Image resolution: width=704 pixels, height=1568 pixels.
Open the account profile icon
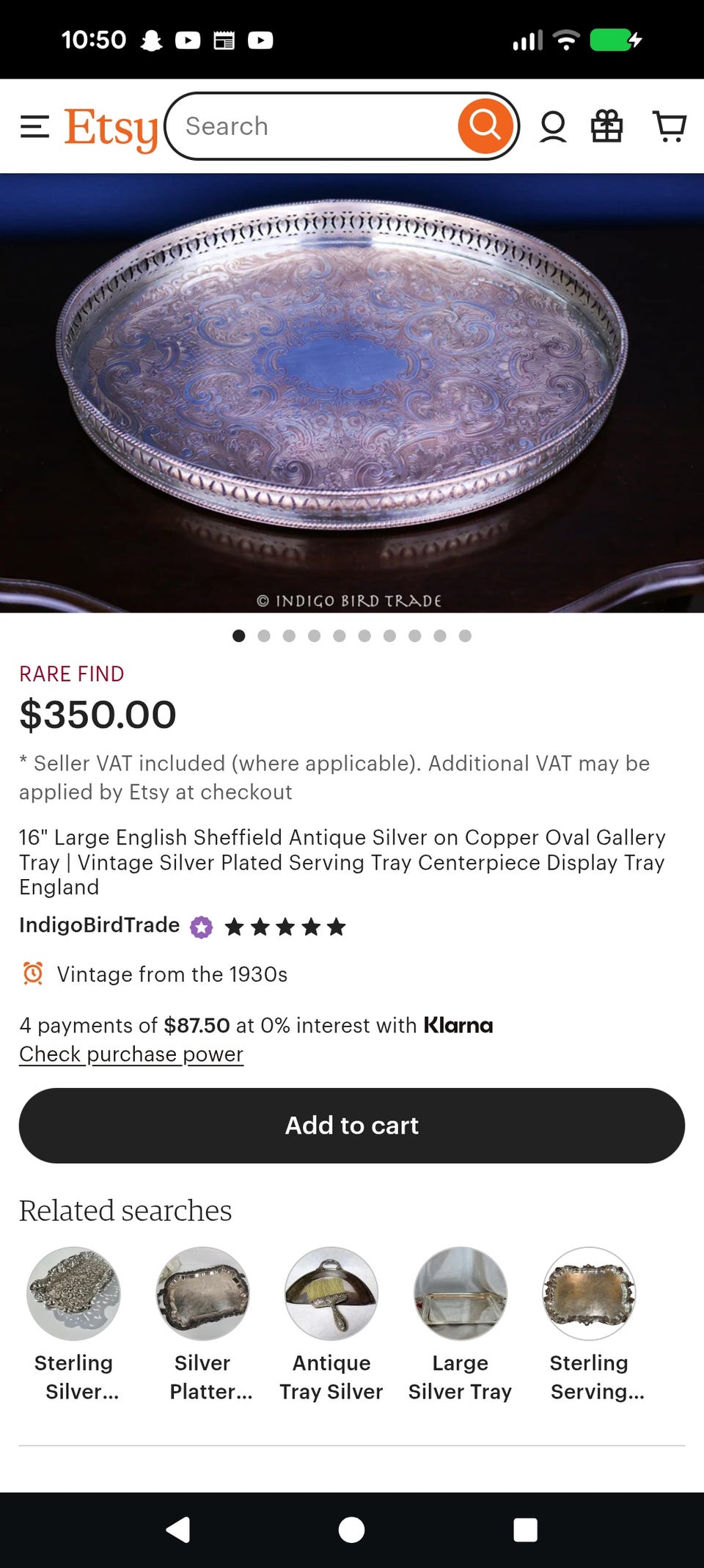[x=553, y=127]
